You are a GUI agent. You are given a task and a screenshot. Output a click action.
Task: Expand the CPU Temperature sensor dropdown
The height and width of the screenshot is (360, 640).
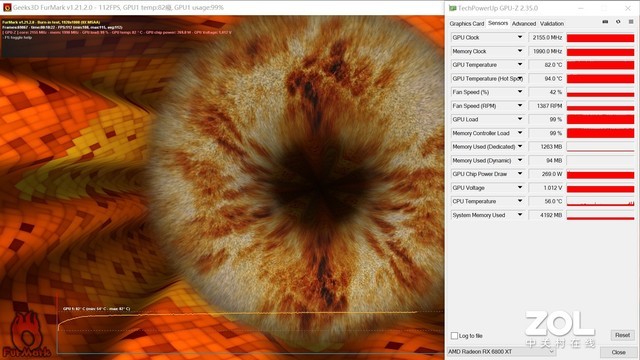(x=520, y=201)
